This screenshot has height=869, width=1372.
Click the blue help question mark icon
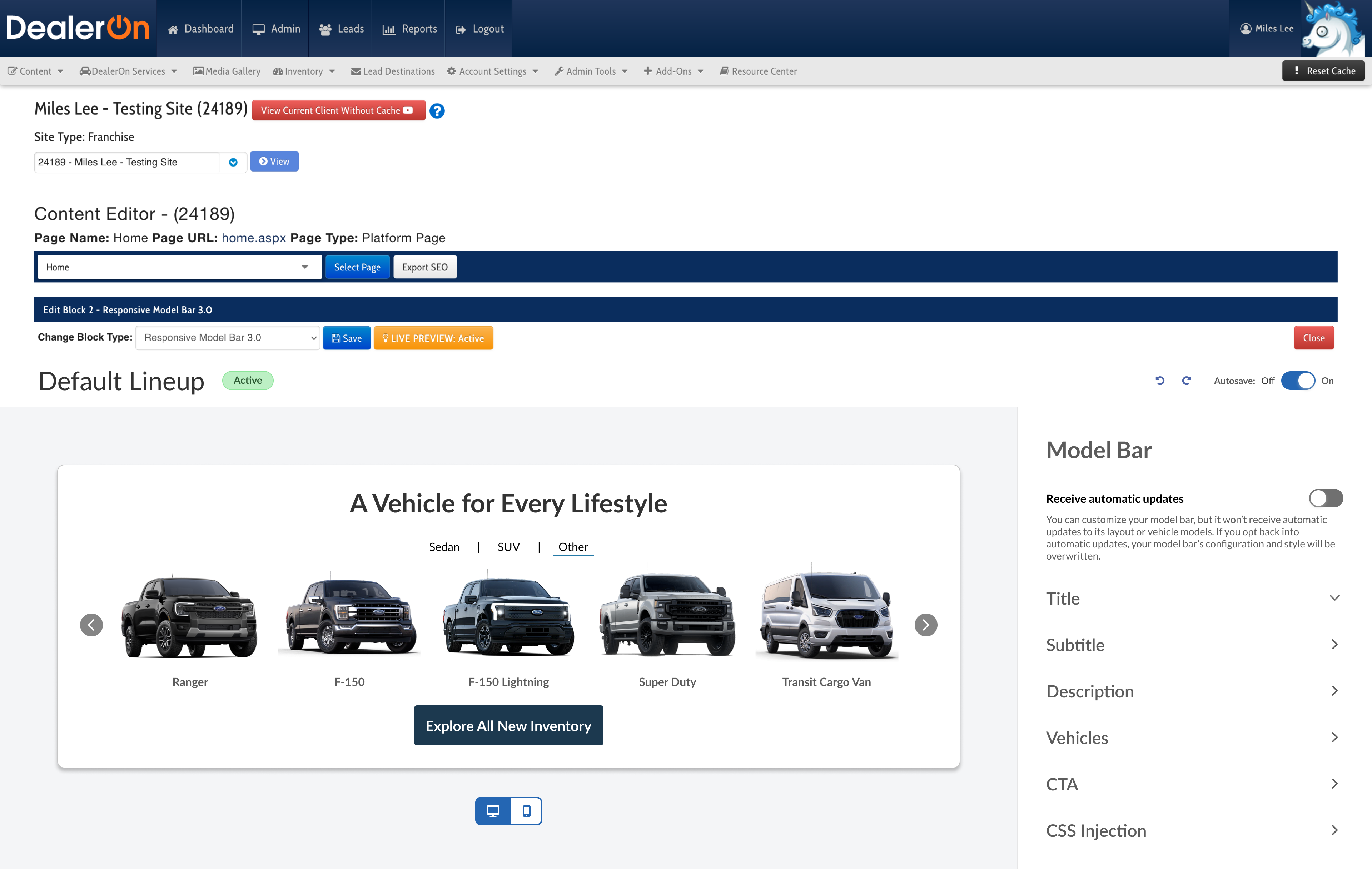(437, 110)
